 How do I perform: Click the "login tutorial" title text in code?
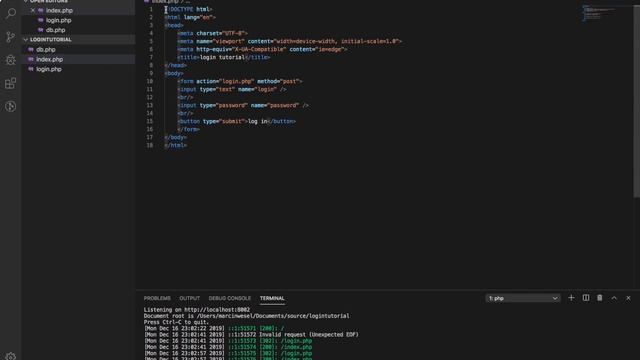(x=222, y=57)
